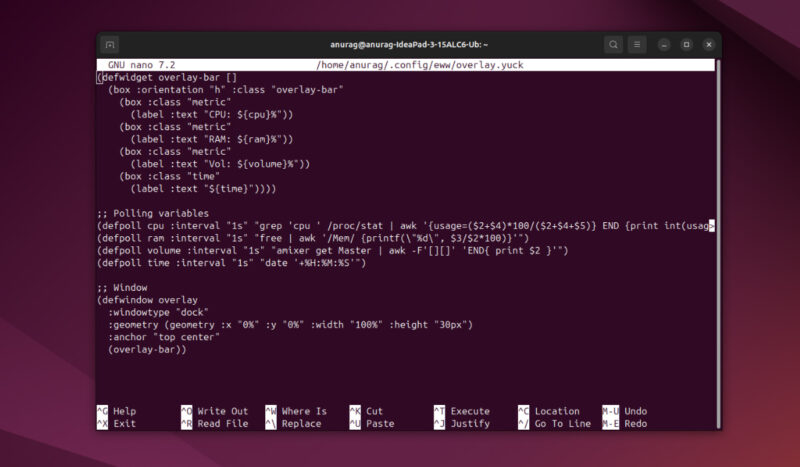Open the new tab icon in terminal title bar

point(110,44)
